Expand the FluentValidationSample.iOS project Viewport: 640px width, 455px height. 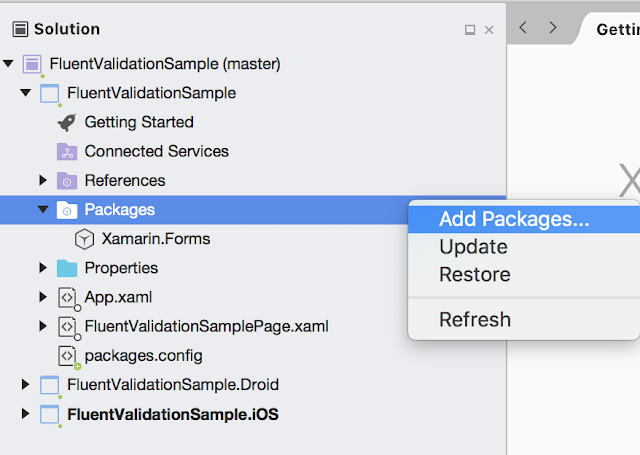click(x=25, y=414)
